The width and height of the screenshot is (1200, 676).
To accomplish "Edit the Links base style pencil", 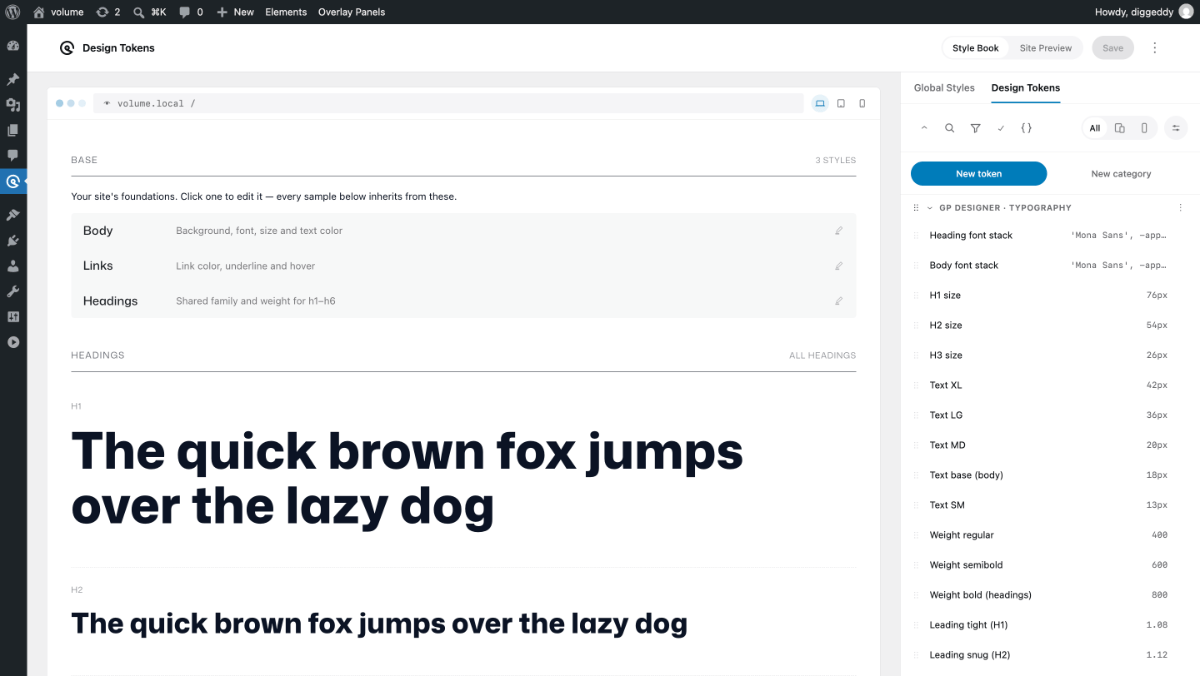I will pyautogui.click(x=839, y=266).
